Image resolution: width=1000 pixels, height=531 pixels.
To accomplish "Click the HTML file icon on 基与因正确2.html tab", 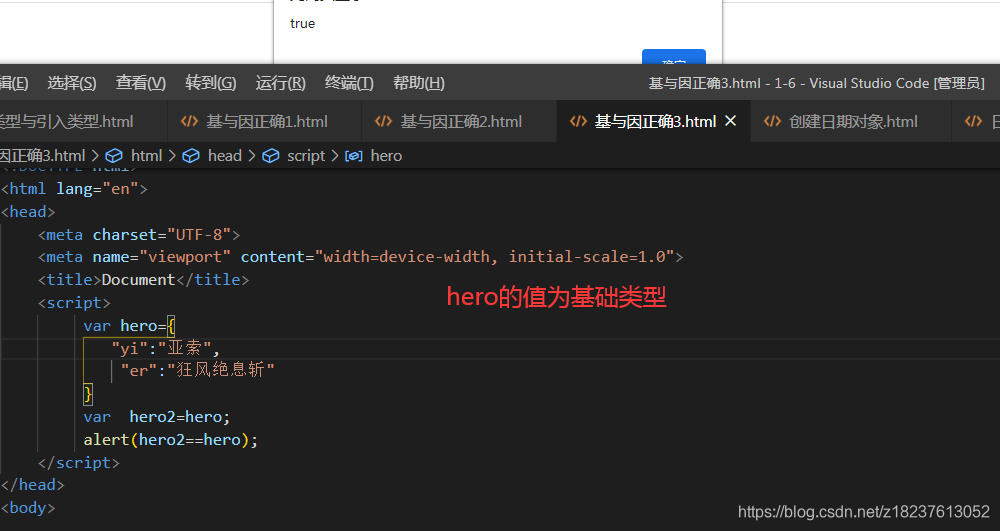I will tap(383, 121).
